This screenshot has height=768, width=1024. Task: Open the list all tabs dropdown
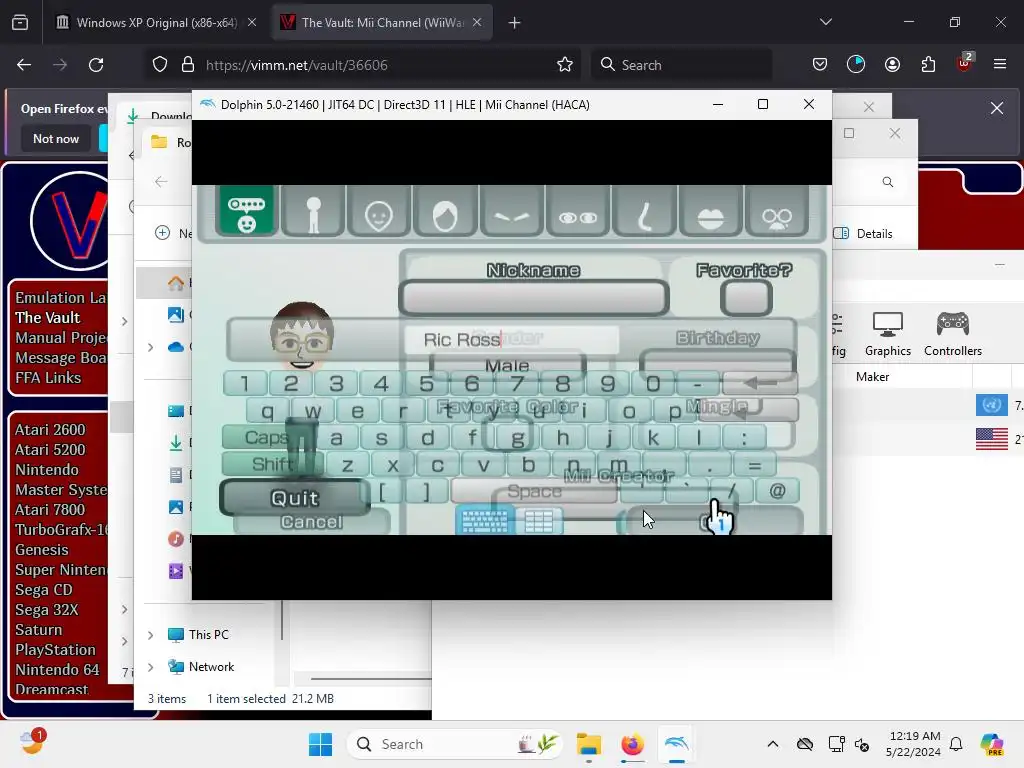[x=825, y=22]
